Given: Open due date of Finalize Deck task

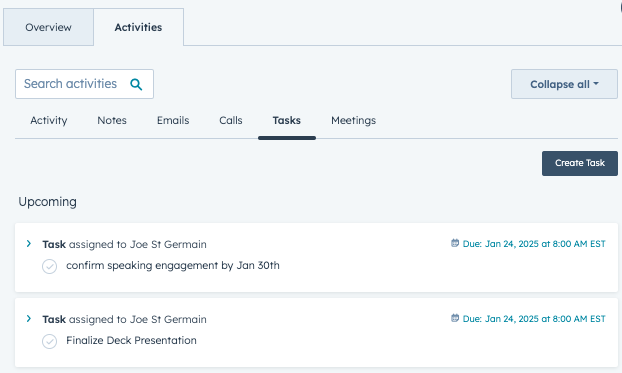Looking at the screenshot, I should (x=534, y=319).
